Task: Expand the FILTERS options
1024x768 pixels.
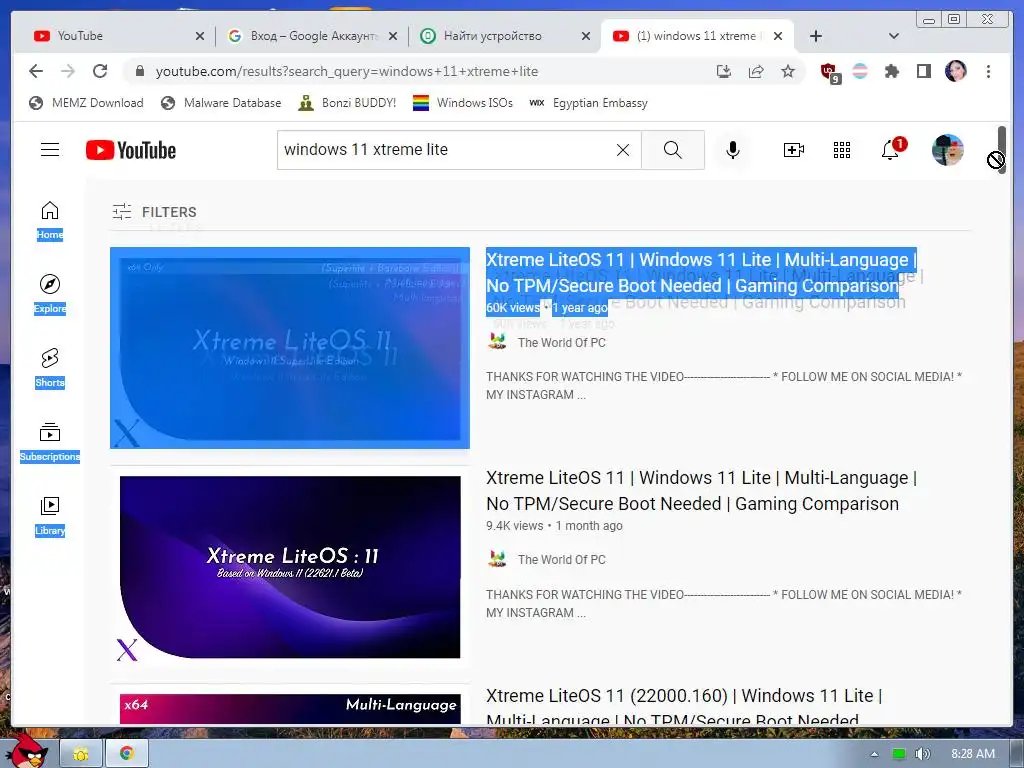Action: point(154,212)
